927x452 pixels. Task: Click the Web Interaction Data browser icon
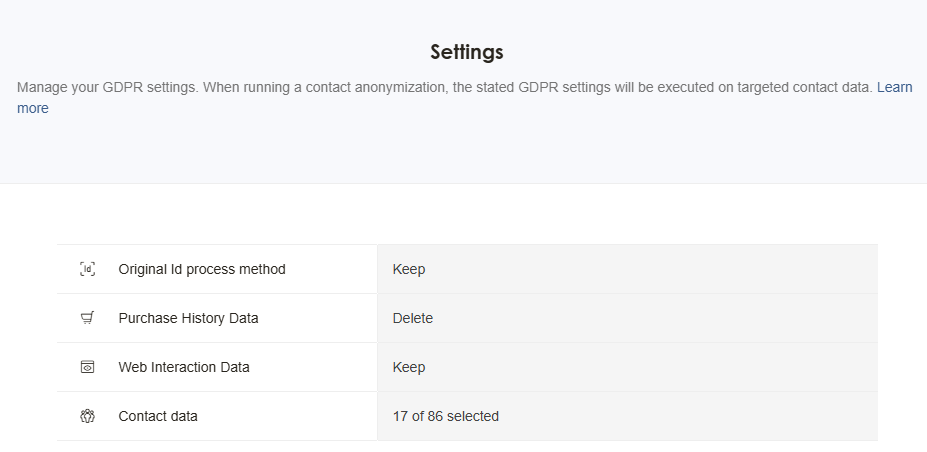[87, 367]
